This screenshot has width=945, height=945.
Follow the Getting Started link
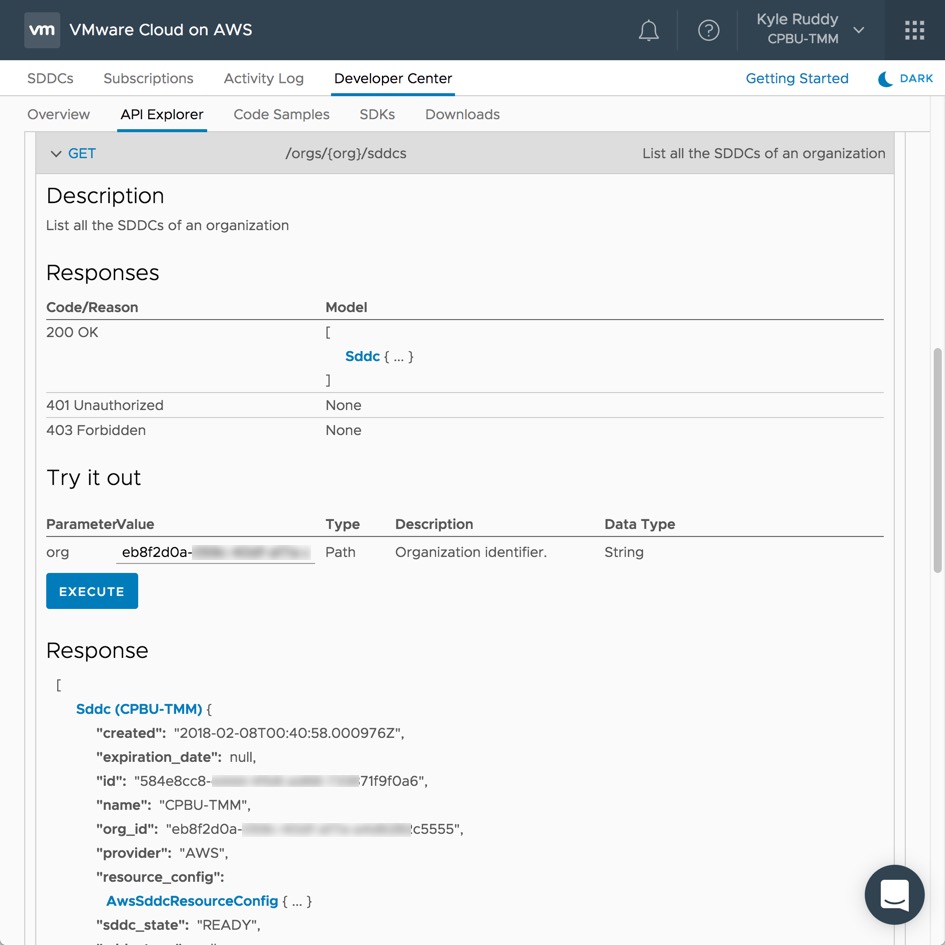coord(797,79)
